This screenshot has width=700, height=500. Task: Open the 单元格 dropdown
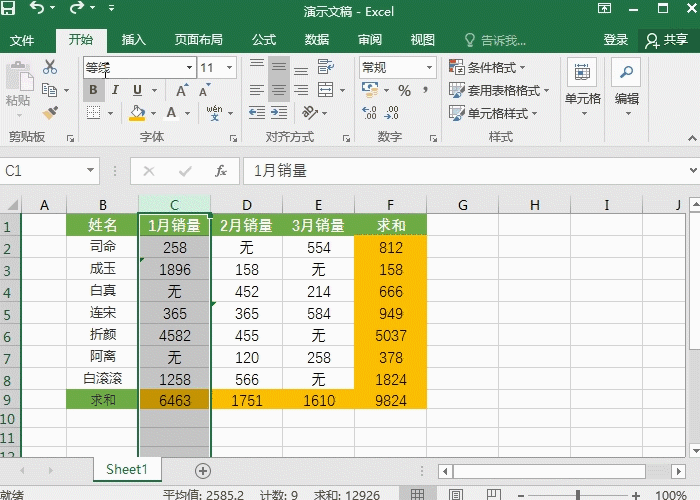[x=583, y=87]
